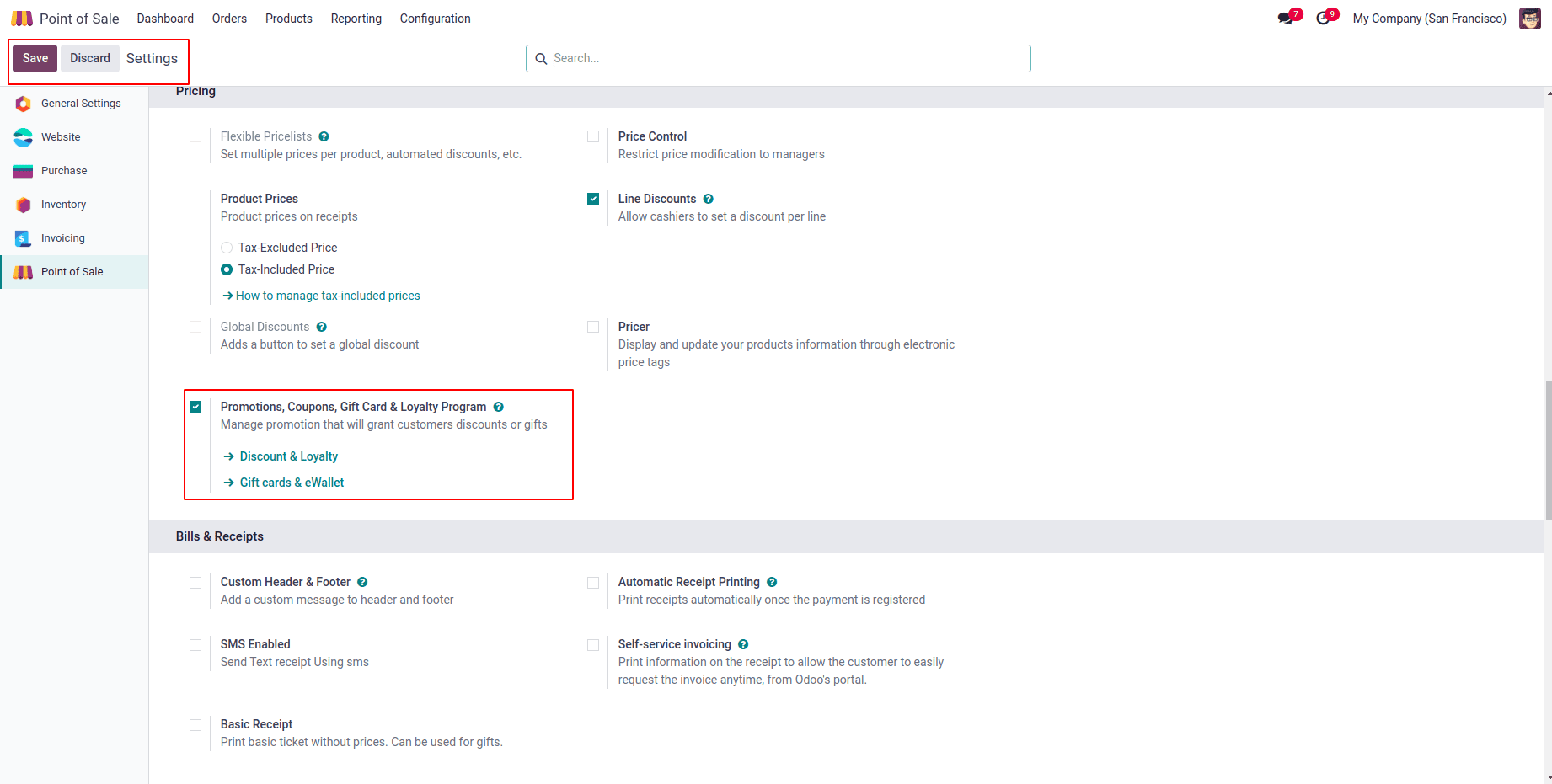
Task: Click the Invoicing sidebar icon
Action: click(24, 238)
